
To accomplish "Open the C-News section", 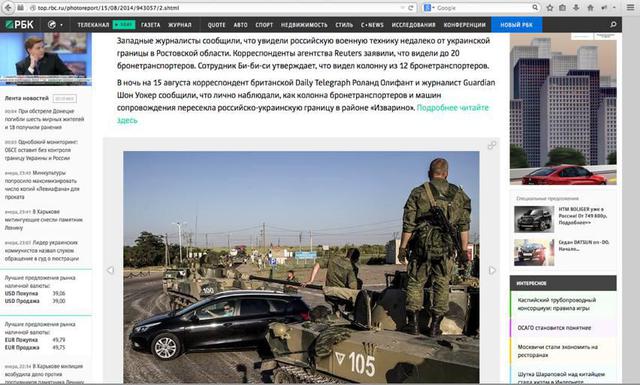I will [x=372, y=25].
